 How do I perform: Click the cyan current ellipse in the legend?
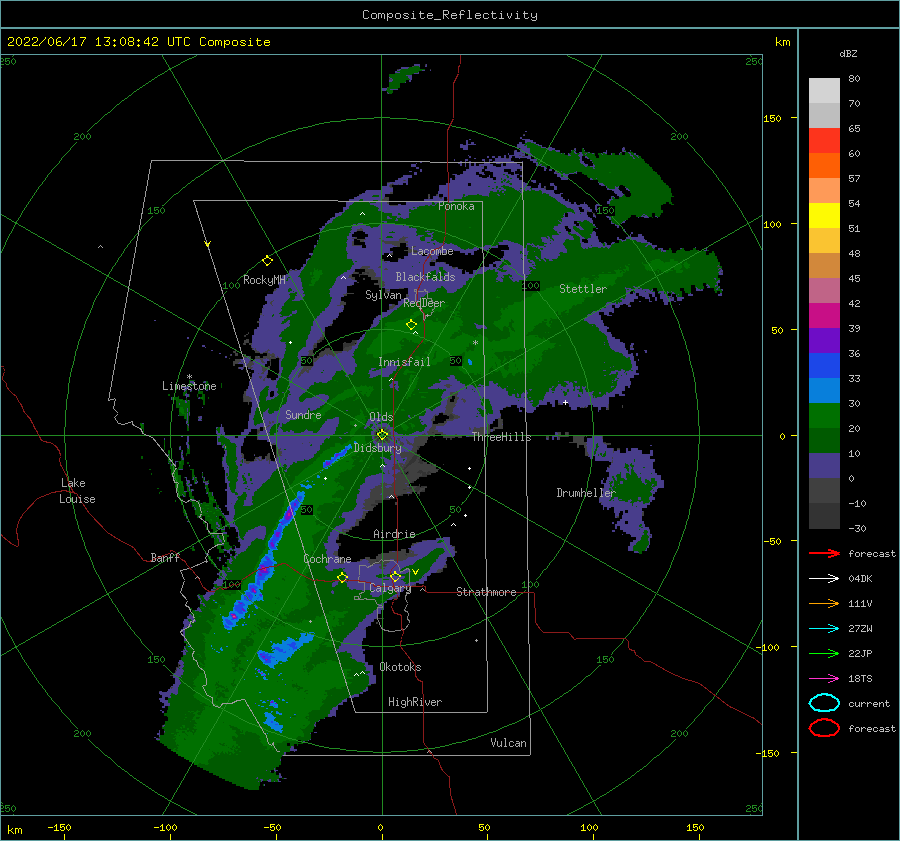(x=824, y=703)
